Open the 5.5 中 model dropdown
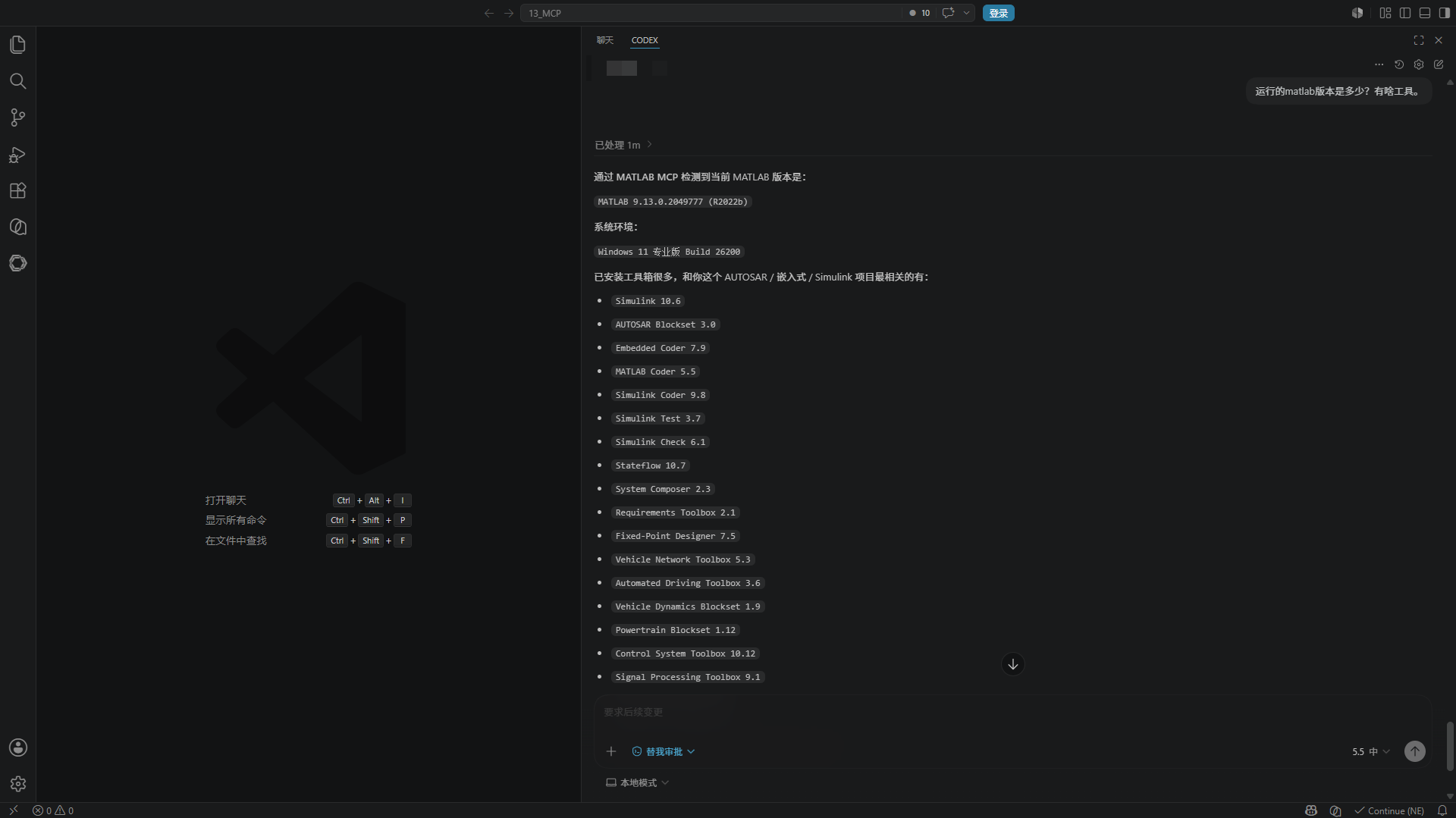This screenshot has width=1456, height=818. pos(1371,751)
